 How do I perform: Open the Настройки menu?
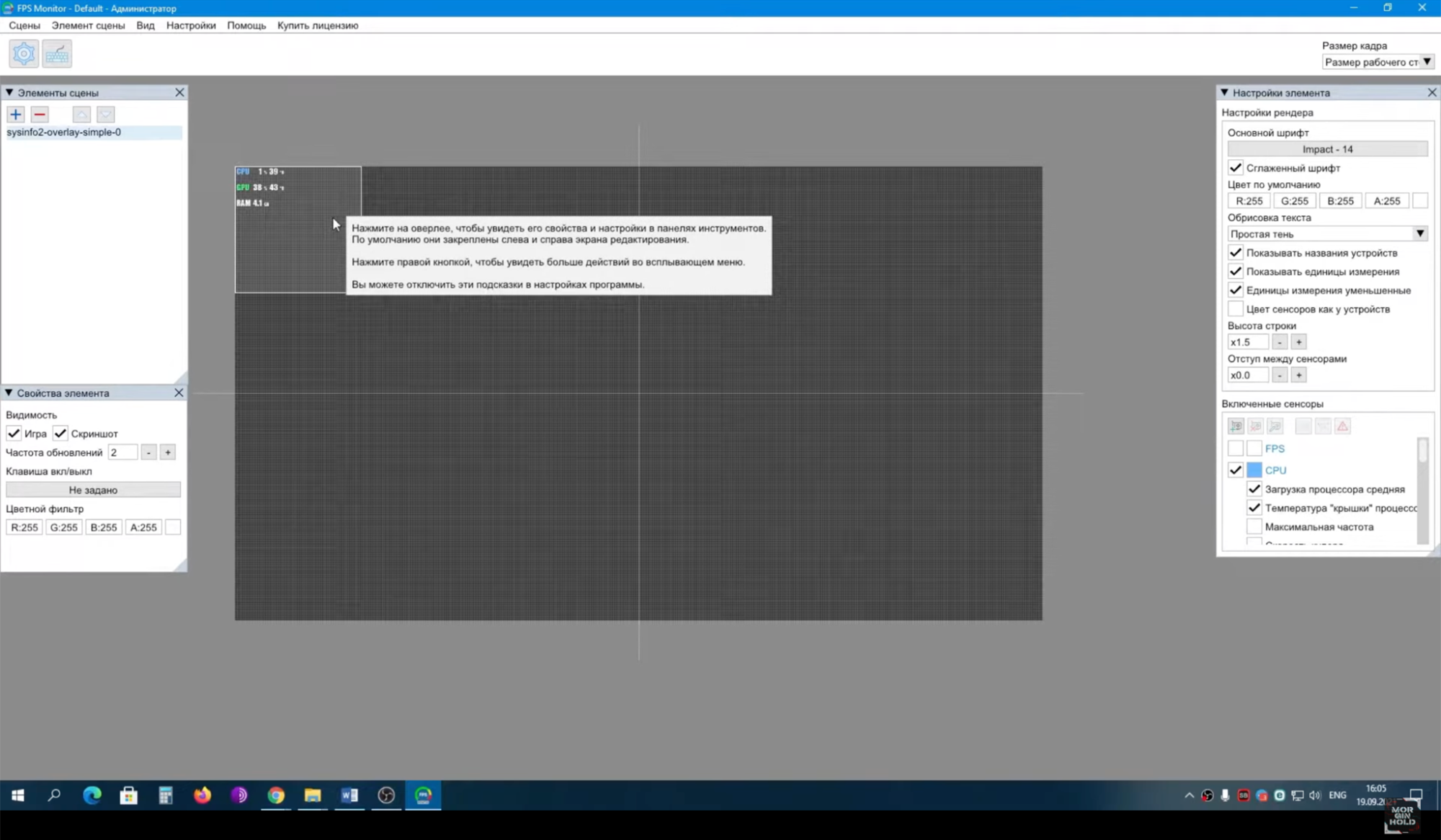click(x=191, y=25)
